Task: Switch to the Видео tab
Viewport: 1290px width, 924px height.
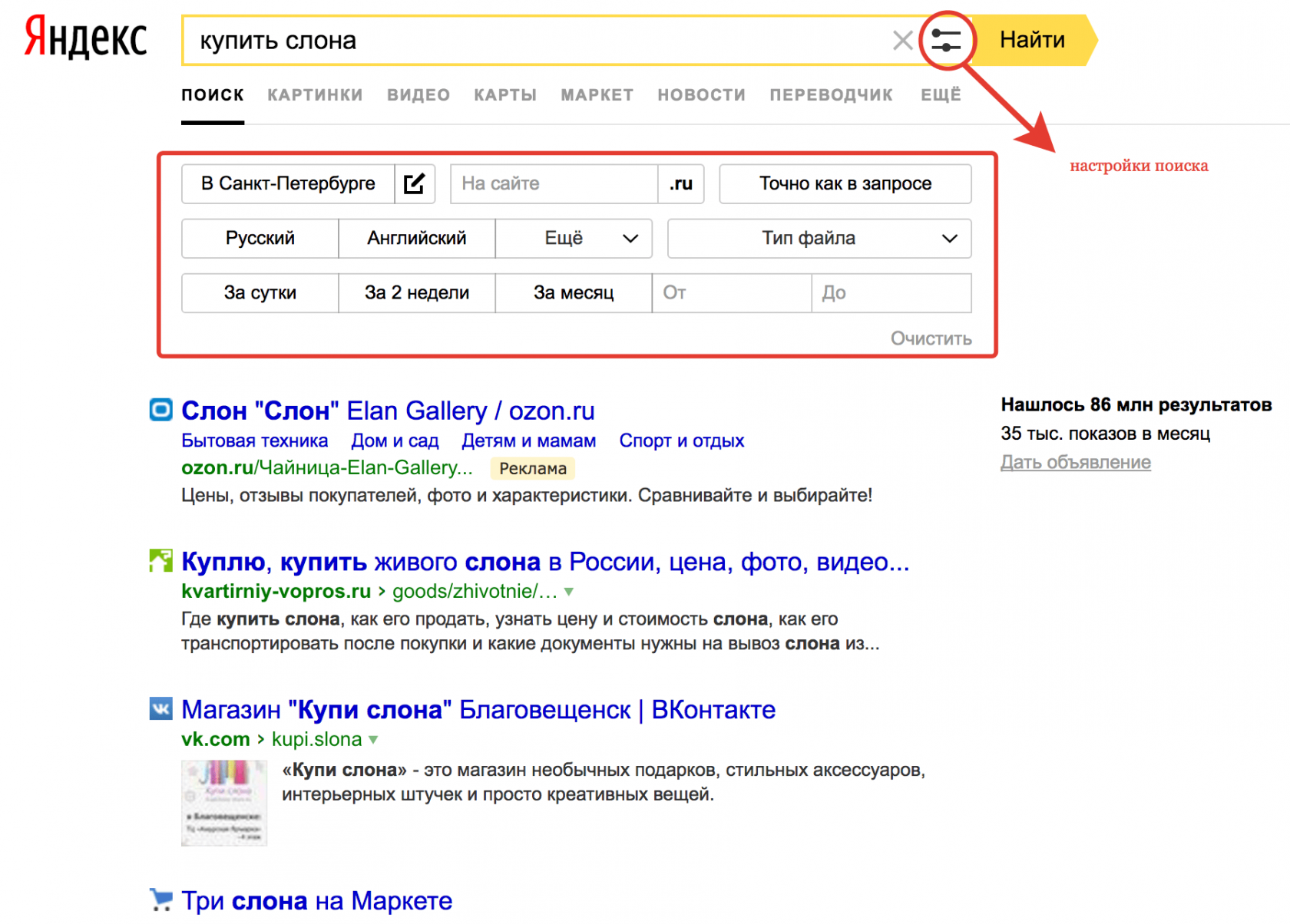Action: point(418,95)
